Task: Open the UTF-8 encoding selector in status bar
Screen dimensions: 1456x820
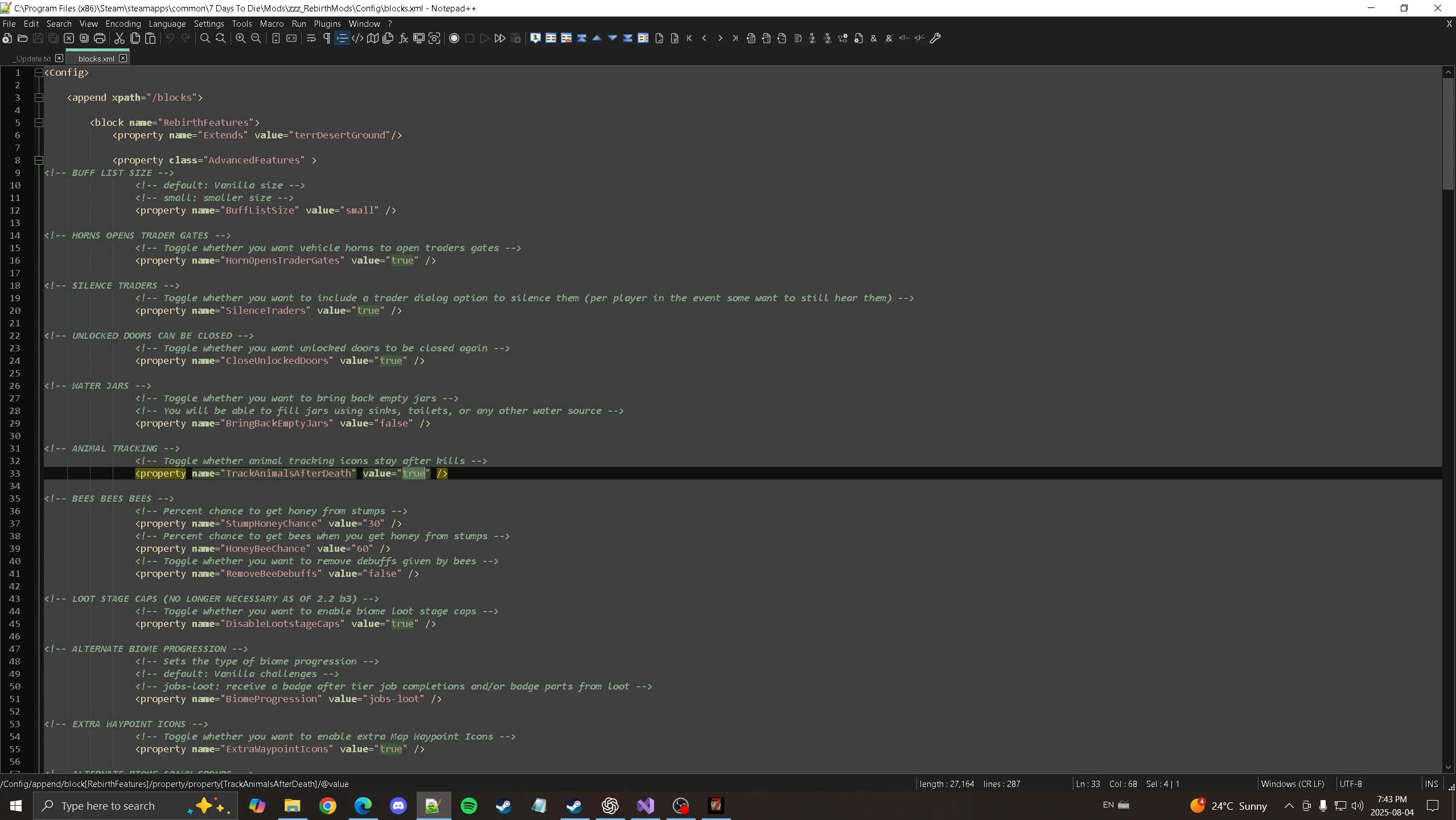Action: (1351, 784)
